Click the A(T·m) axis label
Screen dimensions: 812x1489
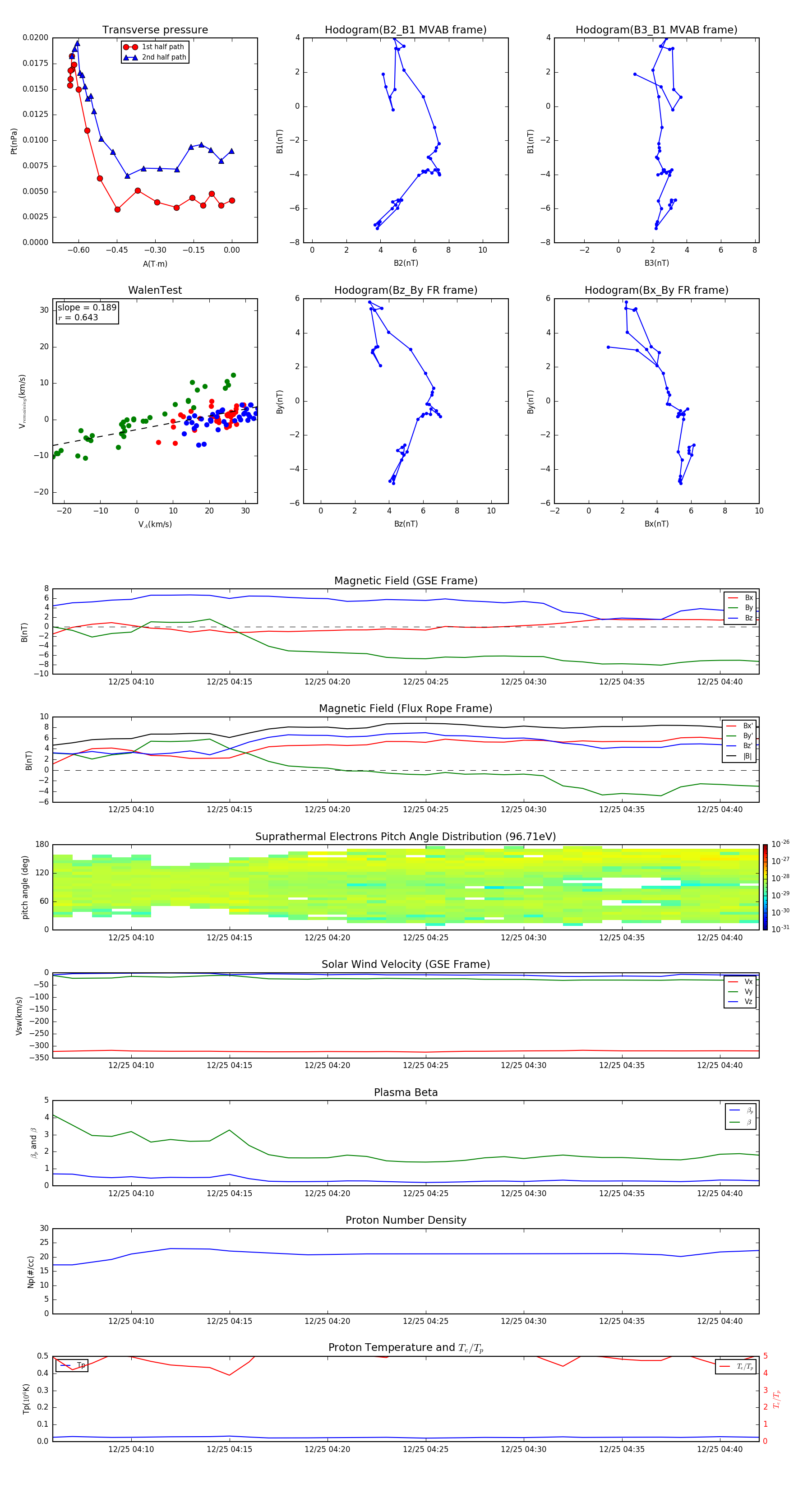[x=155, y=264]
